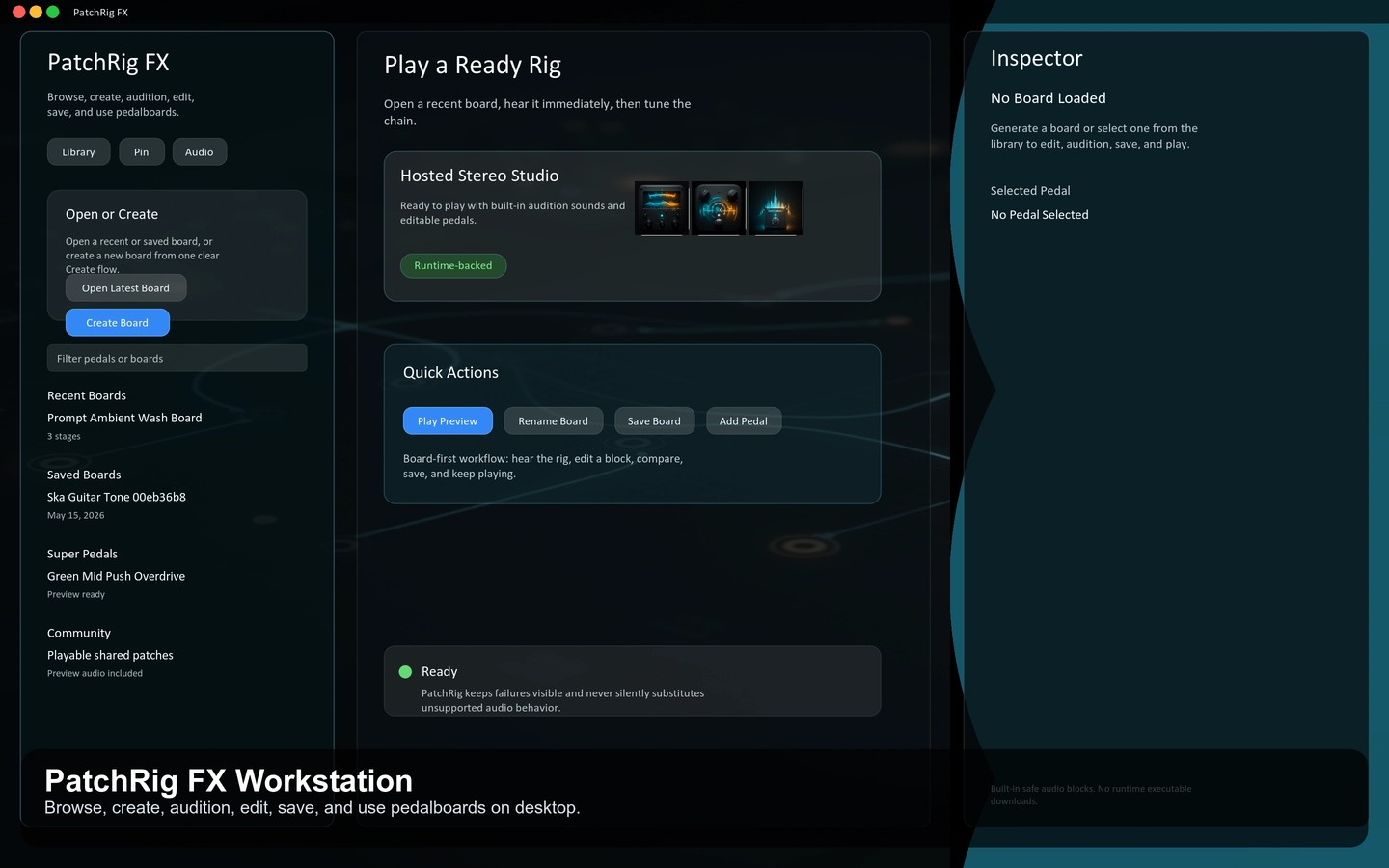Image resolution: width=1389 pixels, height=868 pixels.
Task: Focus the Filter pedals or boards field
Action: [x=177, y=359]
